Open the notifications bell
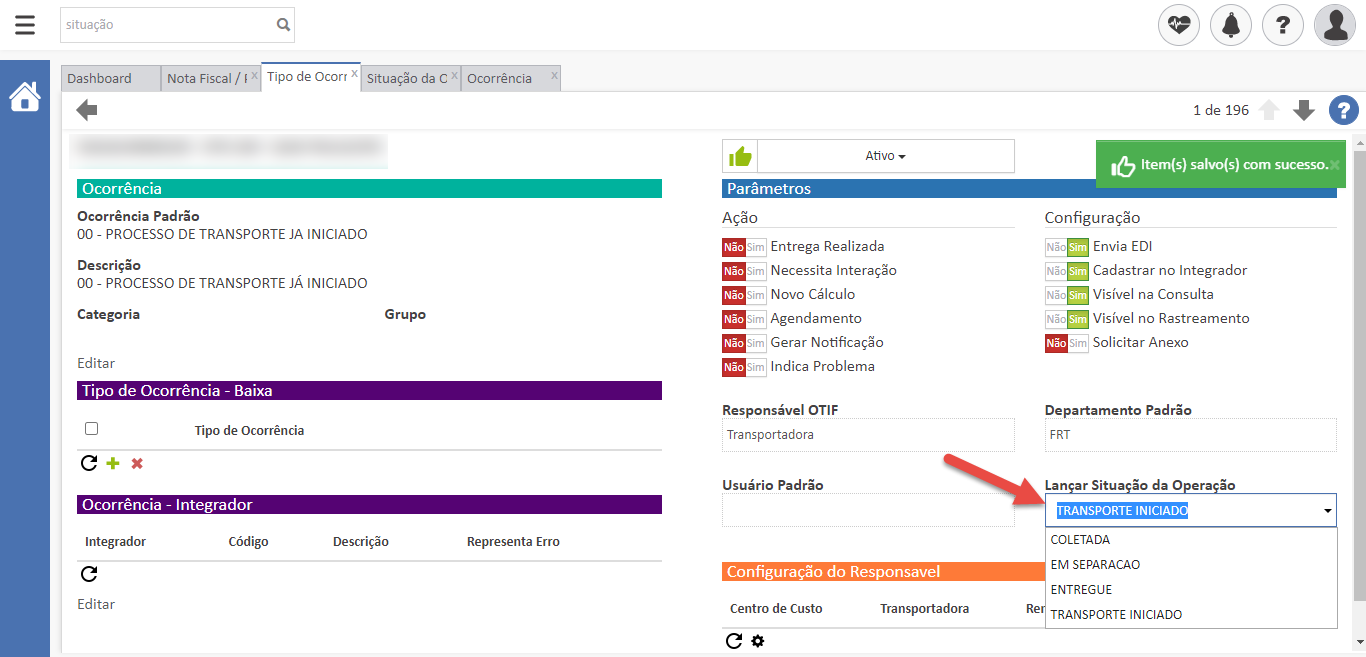Image resolution: width=1366 pixels, height=657 pixels. click(1230, 25)
